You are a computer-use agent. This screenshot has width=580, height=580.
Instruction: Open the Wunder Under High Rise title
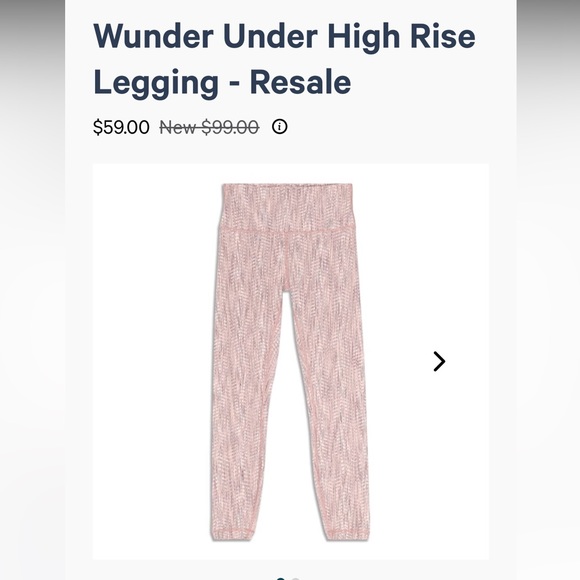[284, 36]
